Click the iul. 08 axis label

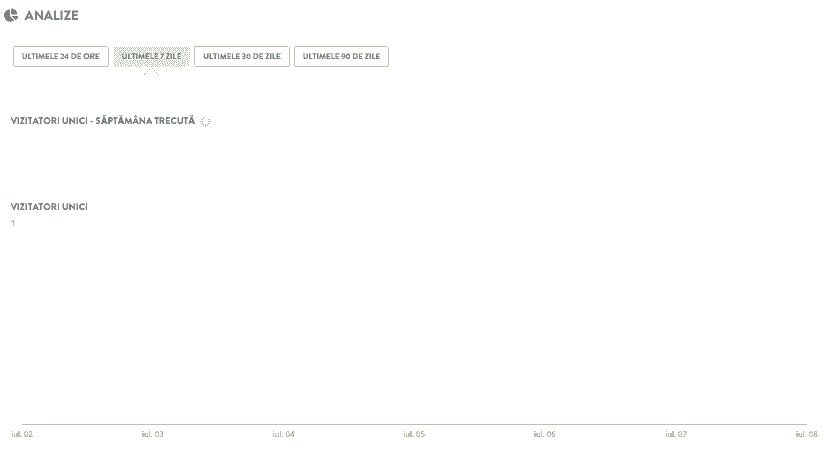click(806, 435)
